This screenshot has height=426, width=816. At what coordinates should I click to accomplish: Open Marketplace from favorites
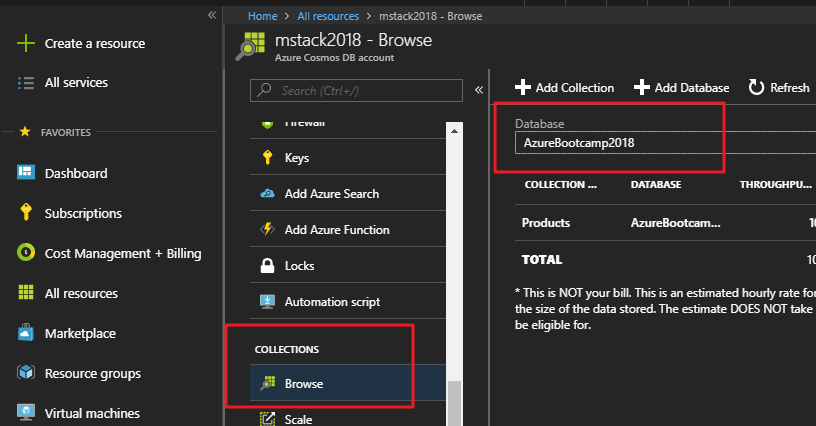(80, 333)
